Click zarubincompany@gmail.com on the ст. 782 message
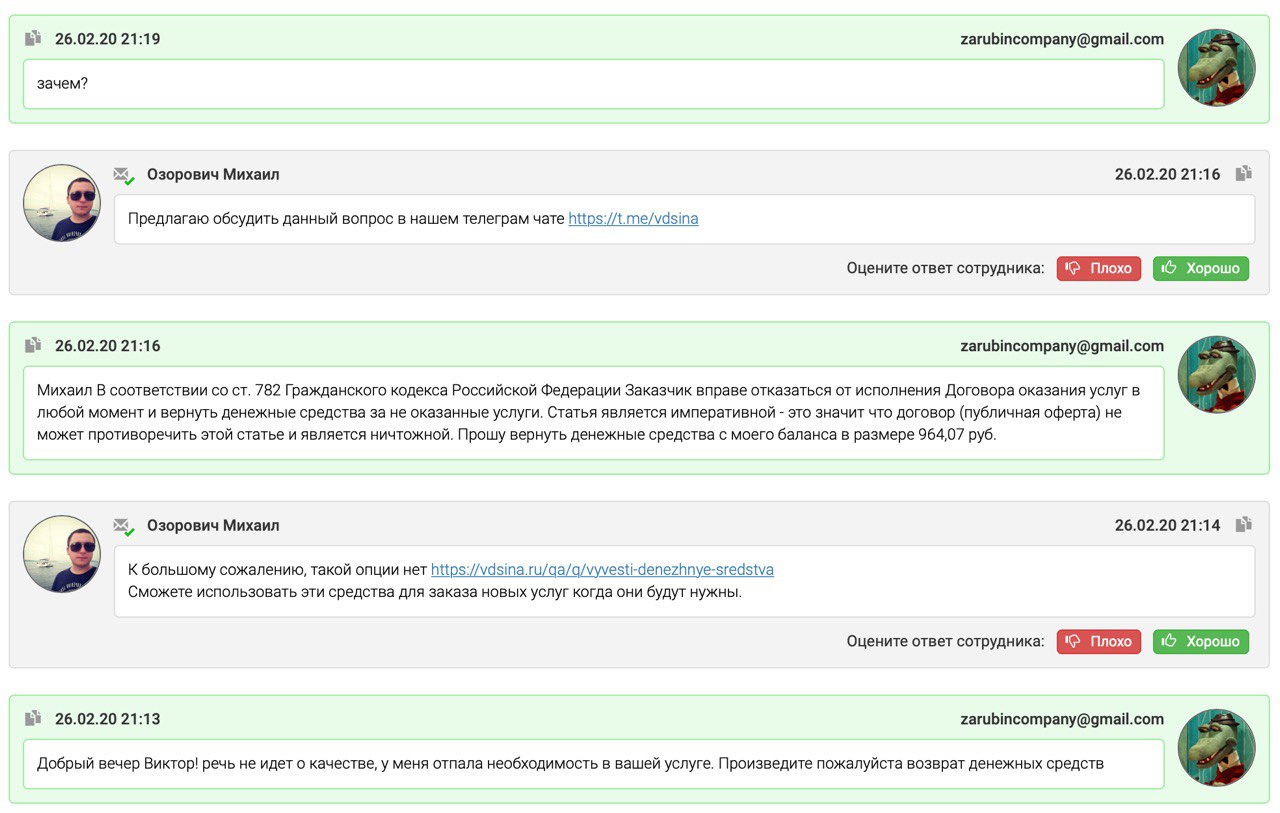This screenshot has width=1280, height=813. click(x=1062, y=346)
